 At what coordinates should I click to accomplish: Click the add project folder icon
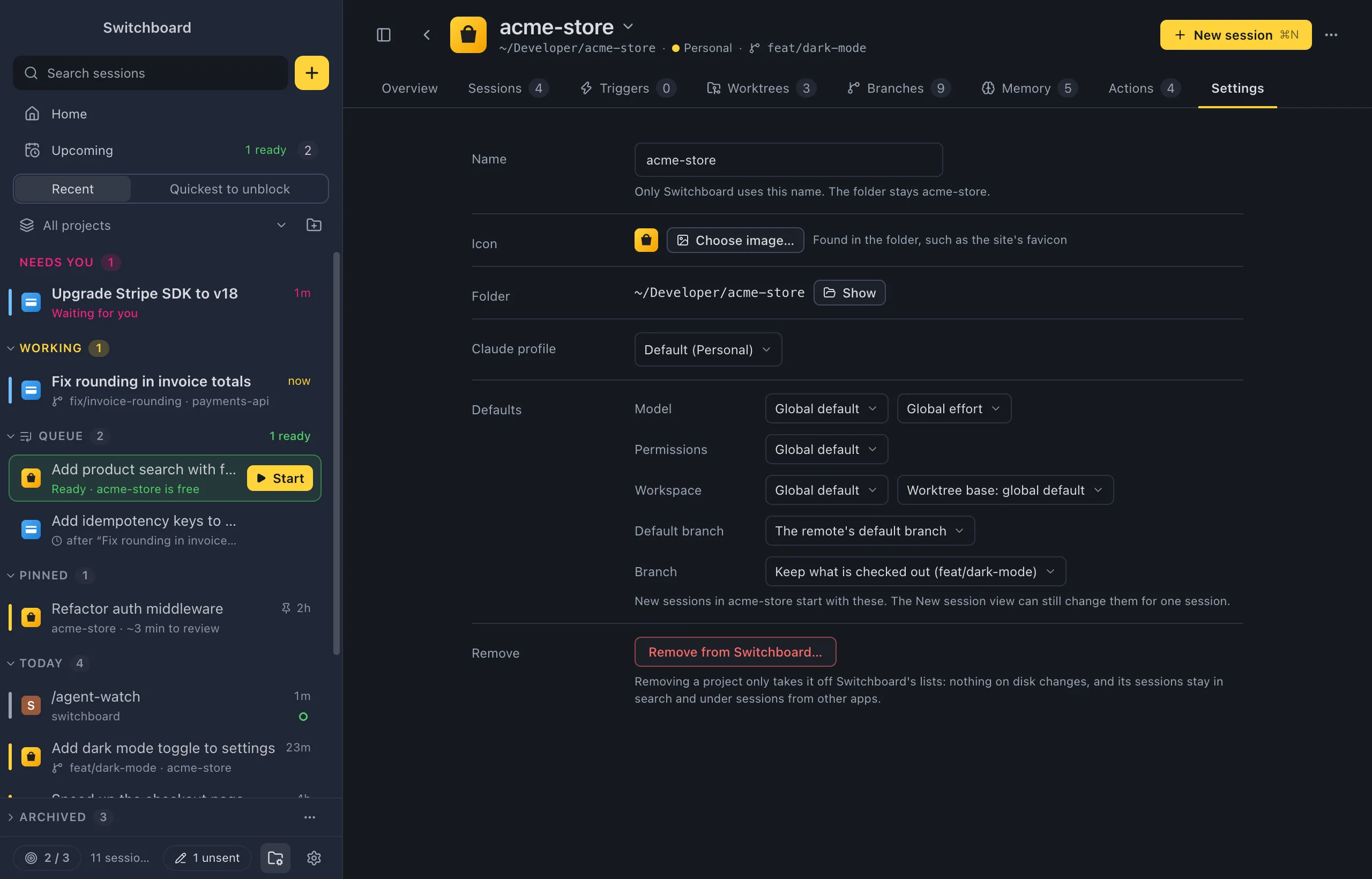(314, 226)
